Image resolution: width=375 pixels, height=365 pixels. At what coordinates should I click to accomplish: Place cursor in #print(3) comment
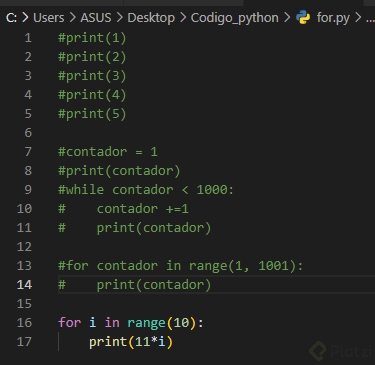tap(92, 76)
